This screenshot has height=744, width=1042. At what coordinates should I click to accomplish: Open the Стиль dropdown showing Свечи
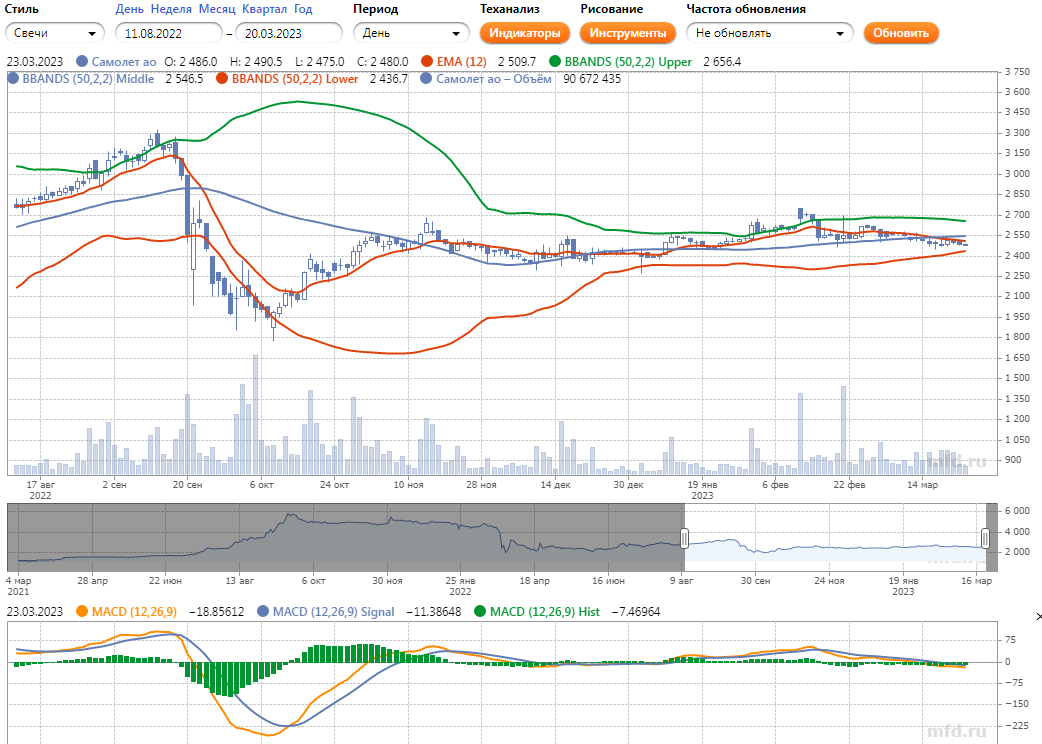pos(54,33)
